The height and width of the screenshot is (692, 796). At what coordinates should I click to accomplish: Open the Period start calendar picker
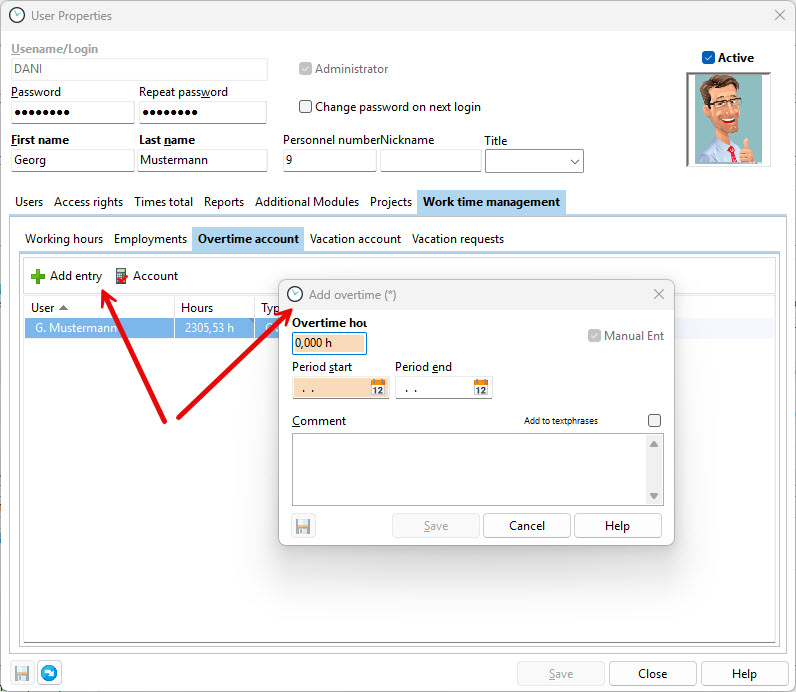[x=378, y=388]
